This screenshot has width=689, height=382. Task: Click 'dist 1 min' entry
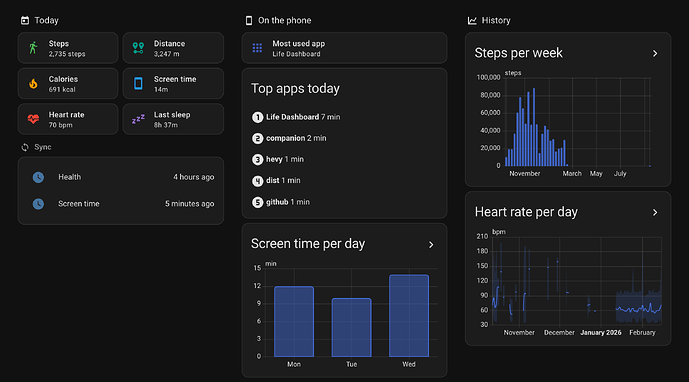click(283, 181)
